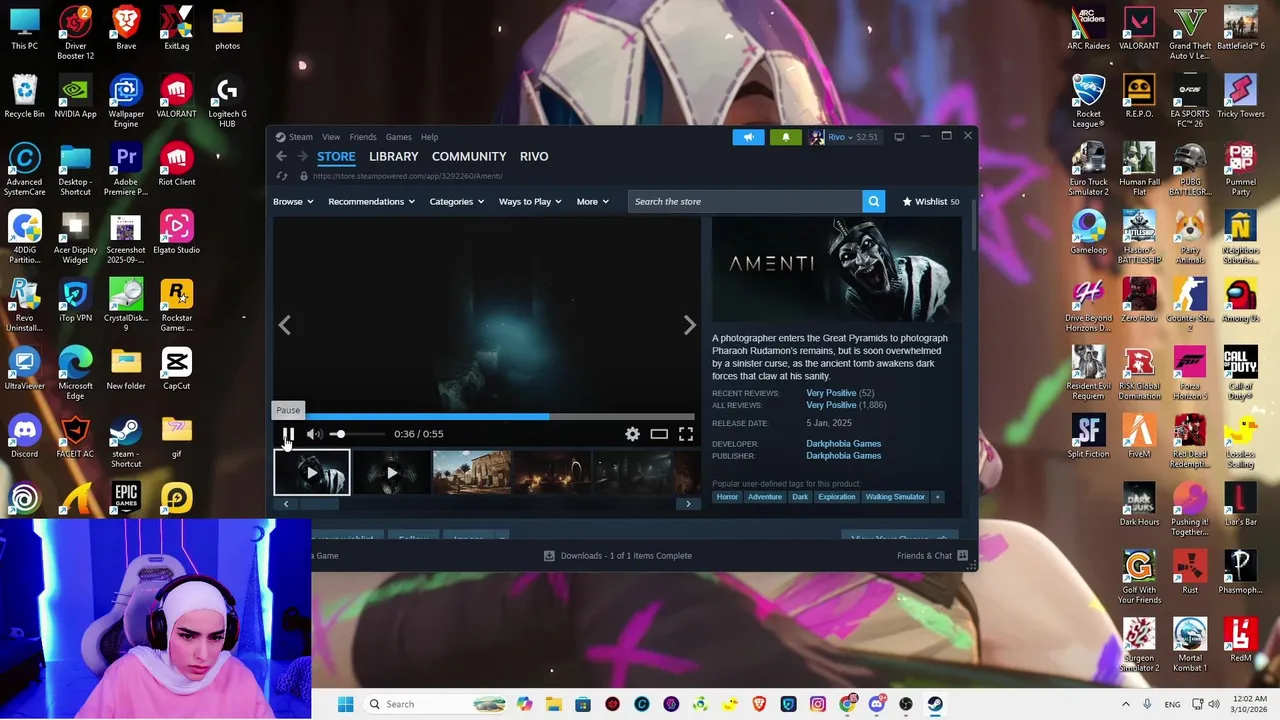The image size is (1280, 720).
Task: Expand the More dropdown
Action: pyautogui.click(x=592, y=202)
